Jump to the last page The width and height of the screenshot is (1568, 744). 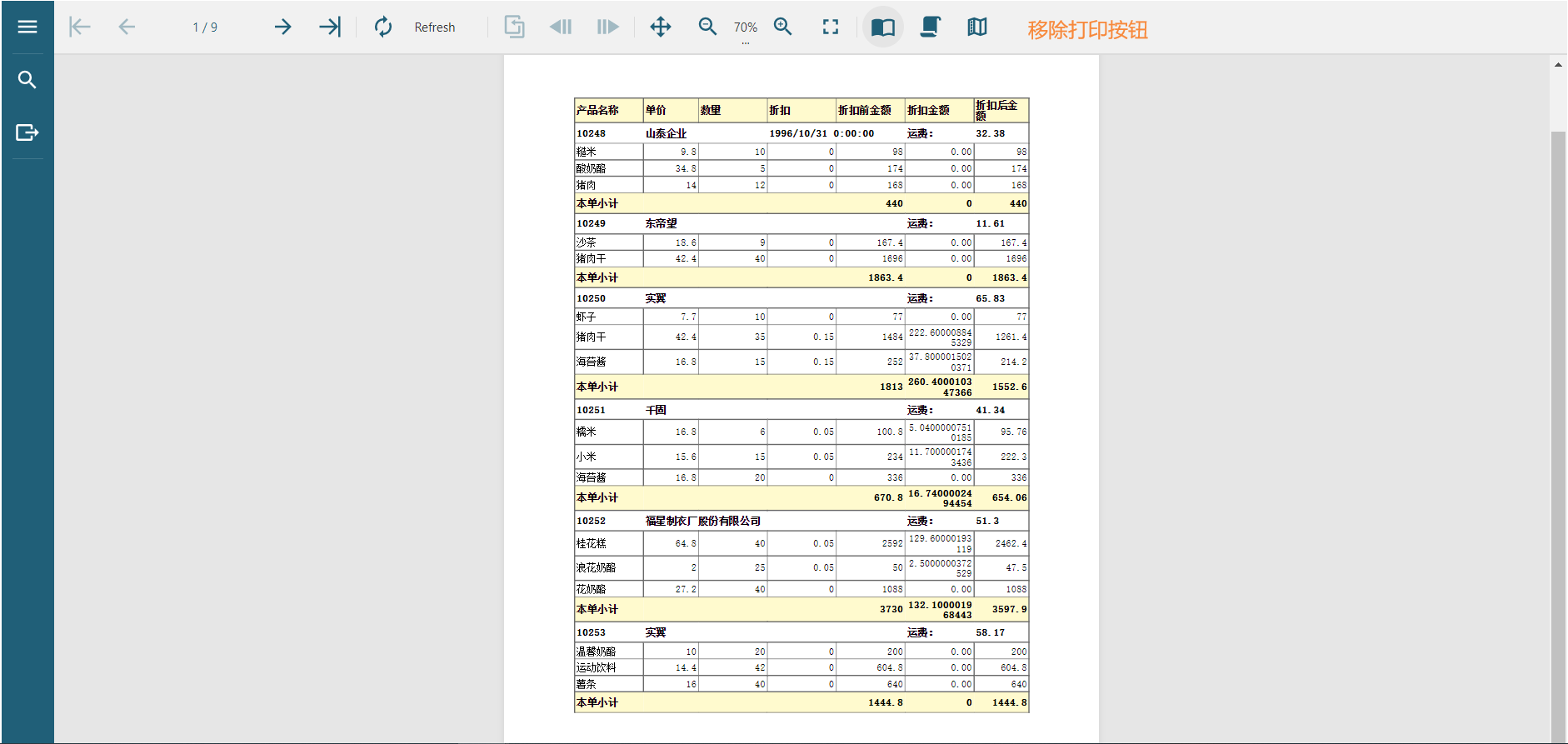pyautogui.click(x=330, y=27)
